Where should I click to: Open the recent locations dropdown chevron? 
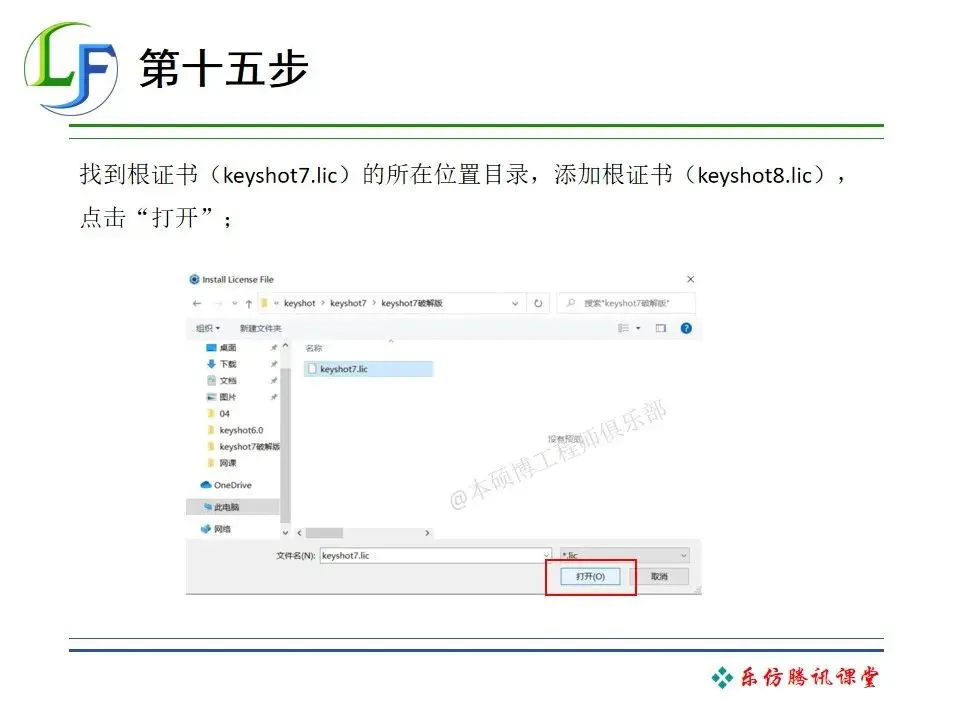(x=234, y=303)
